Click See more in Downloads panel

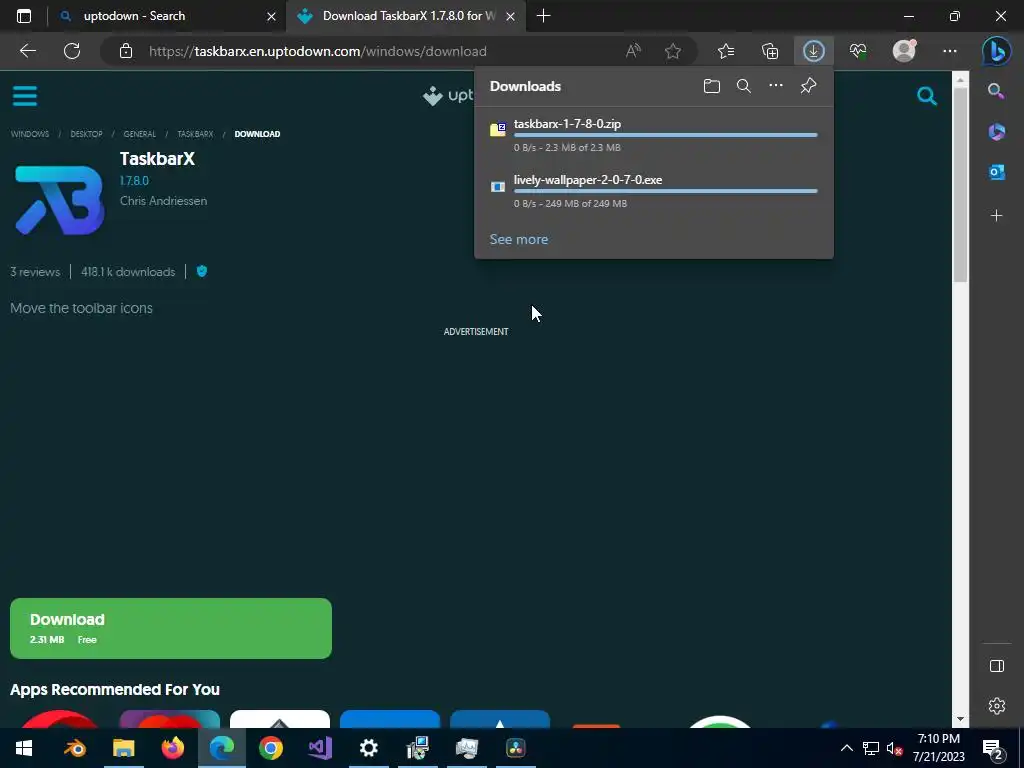coord(519,239)
